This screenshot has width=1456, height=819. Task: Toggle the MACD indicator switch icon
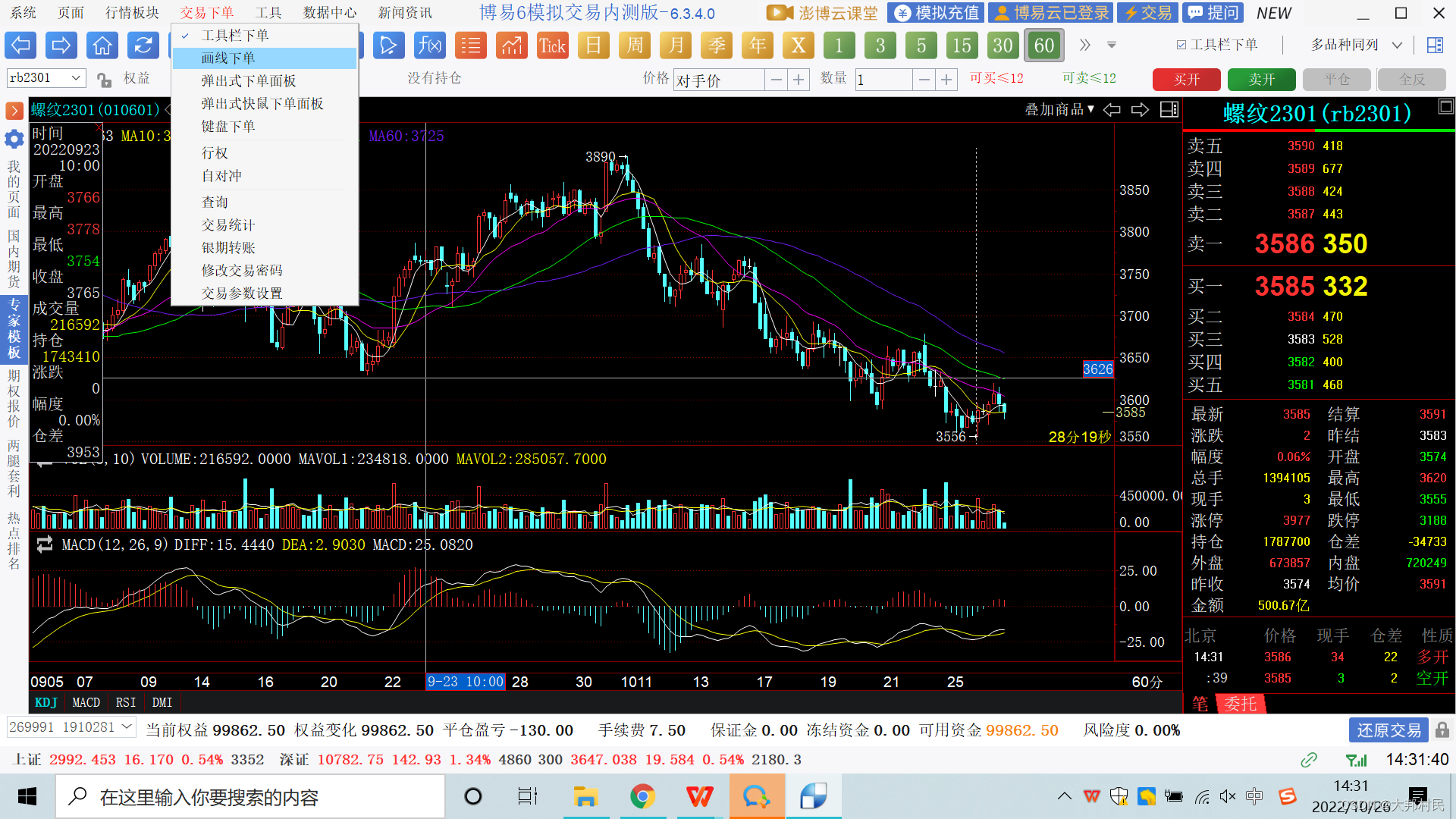coord(45,544)
